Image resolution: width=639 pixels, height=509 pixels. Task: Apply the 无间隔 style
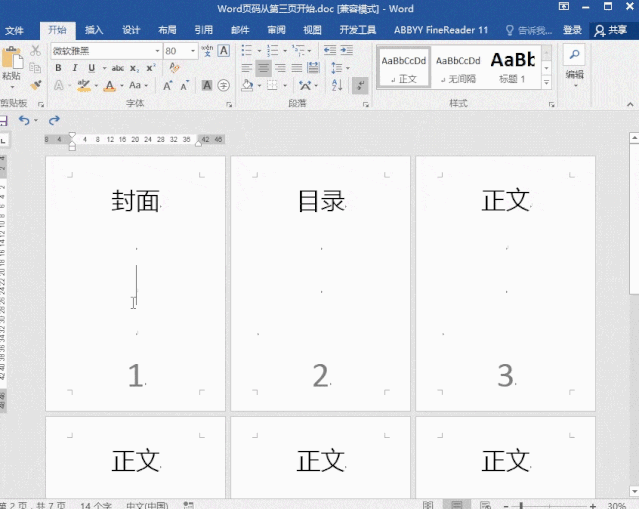click(458, 68)
